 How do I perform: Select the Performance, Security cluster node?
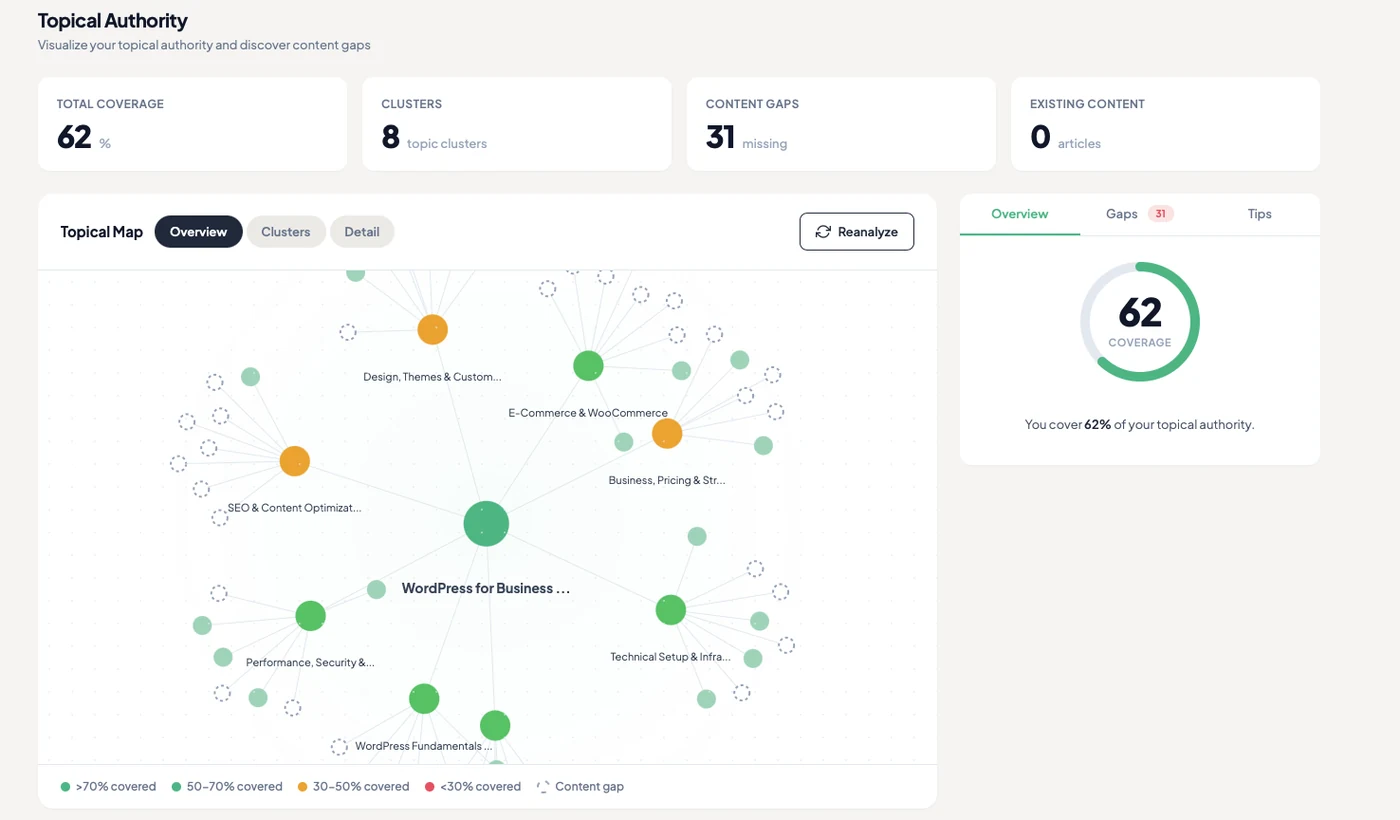coord(311,615)
